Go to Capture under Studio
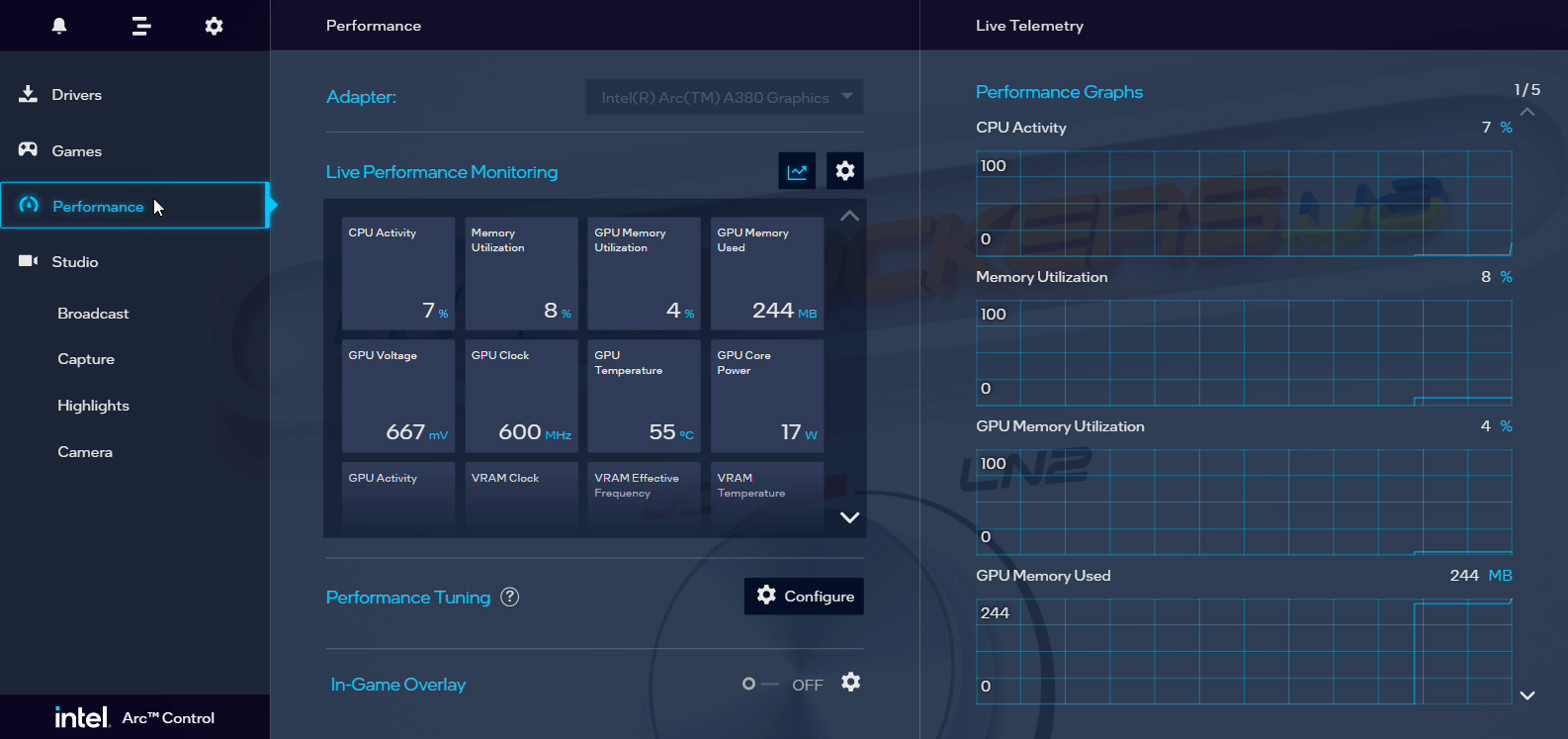Screen dimensions: 1568x739 click(x=86, y=359)
